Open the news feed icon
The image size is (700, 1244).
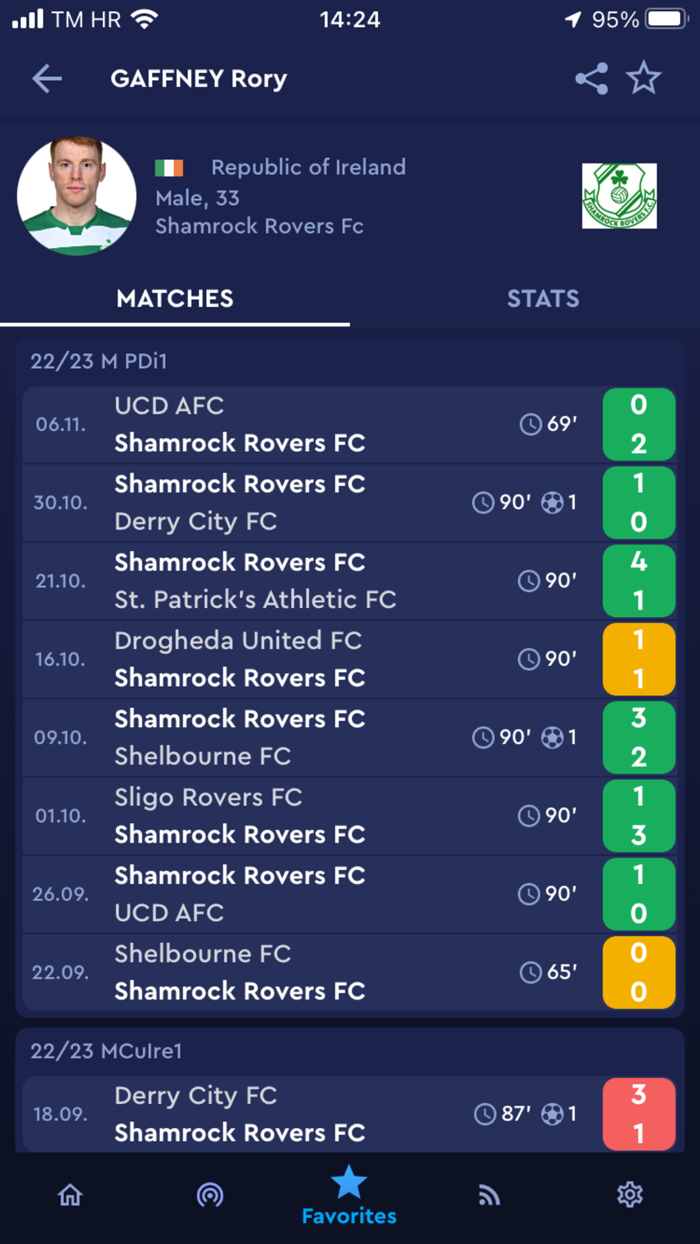[489, 1194]
